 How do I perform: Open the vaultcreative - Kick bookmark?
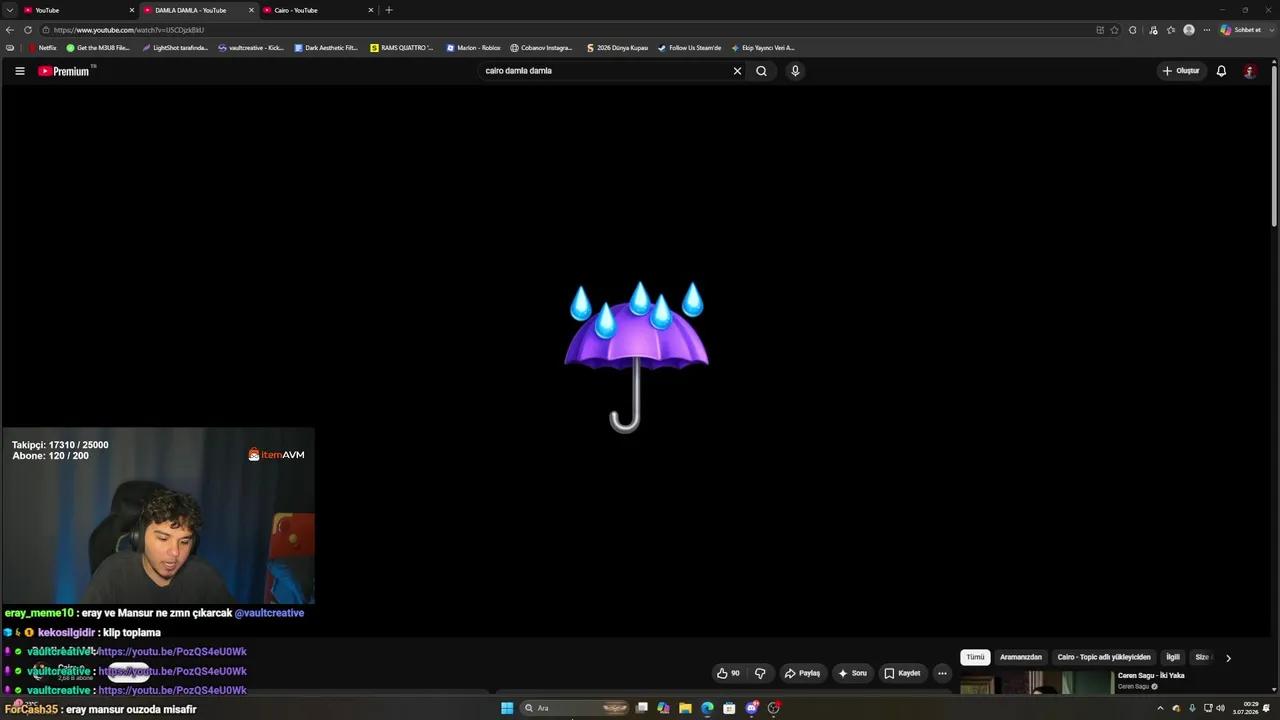251,48
